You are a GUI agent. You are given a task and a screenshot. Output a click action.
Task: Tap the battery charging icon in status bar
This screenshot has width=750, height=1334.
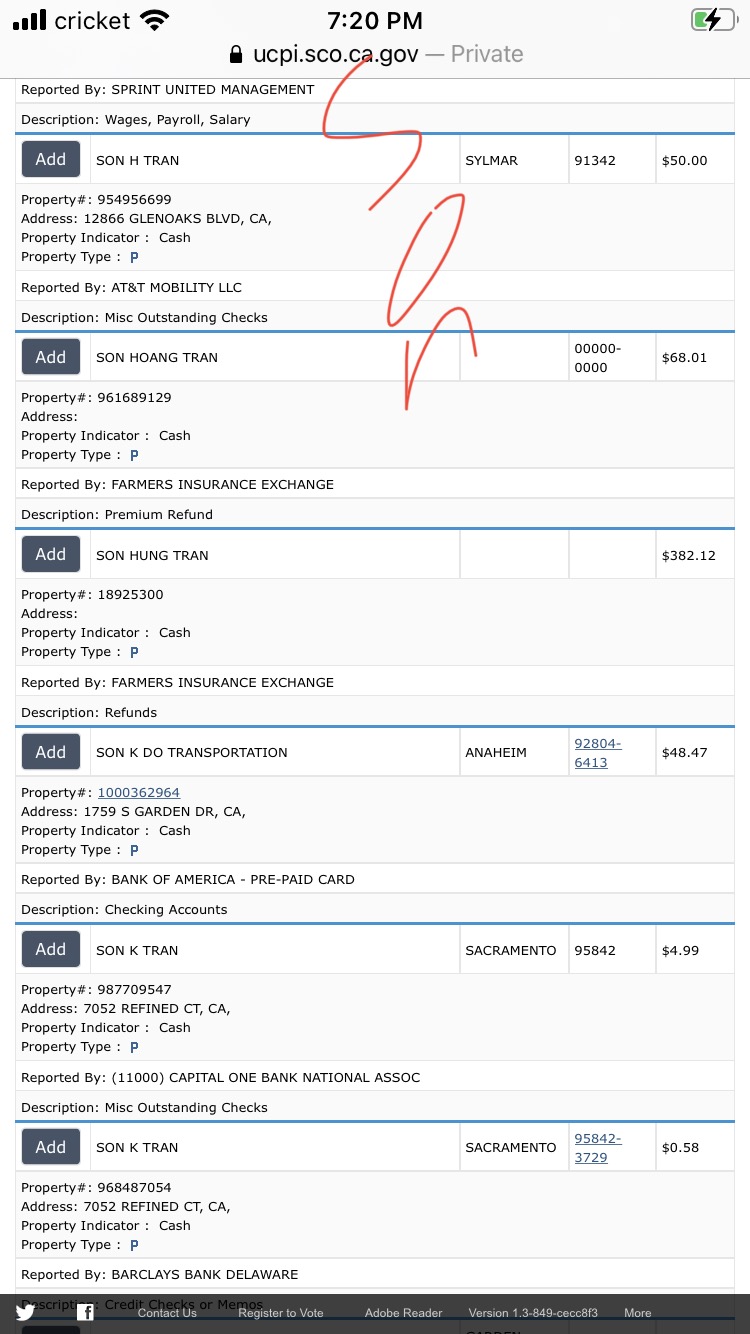pyautogui.click(x=713, y=20)
